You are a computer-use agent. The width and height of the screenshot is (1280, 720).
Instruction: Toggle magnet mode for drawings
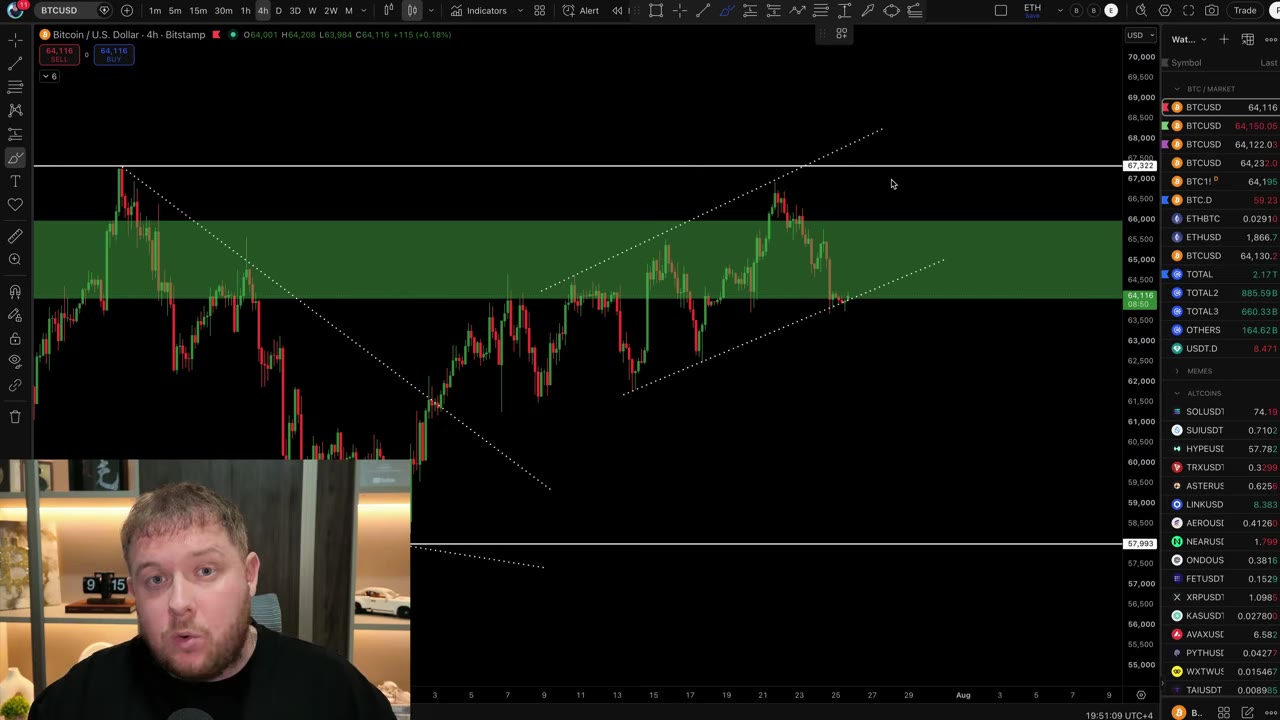click(15, 292)
